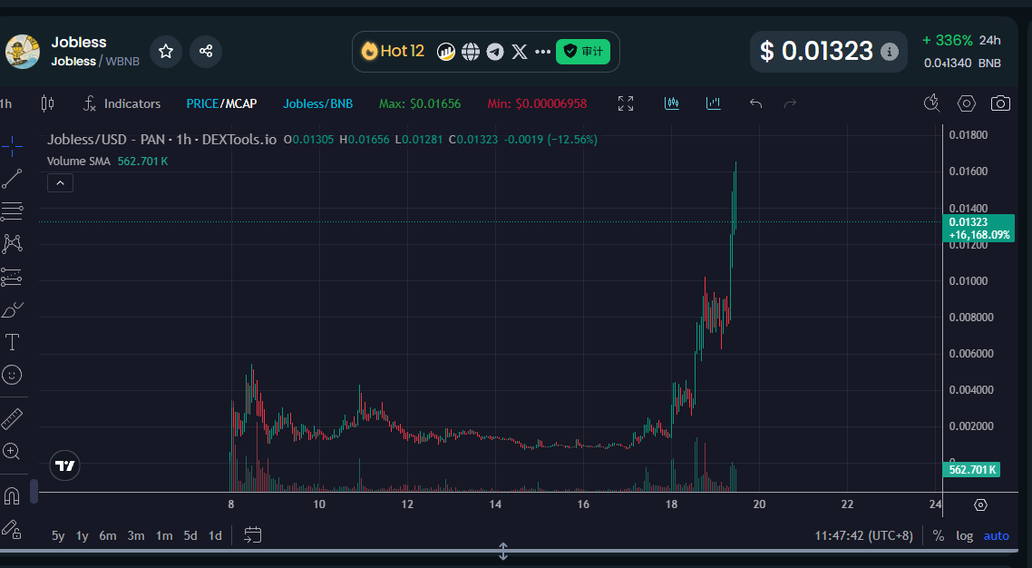Select the pattern drawing tool
The height and width of the screenshot is (568, 1032).
[x=12, y=244]
